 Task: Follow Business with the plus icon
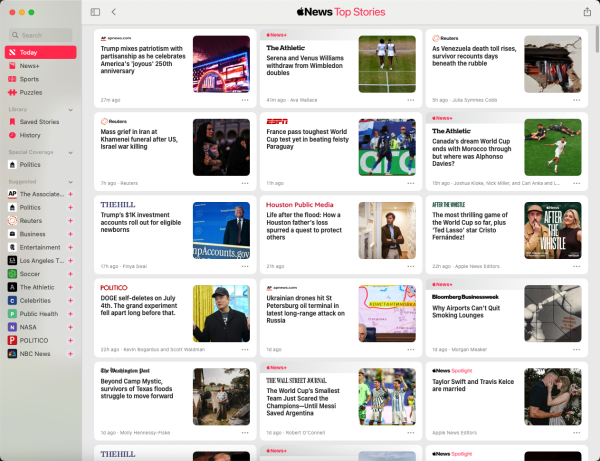point(70,234)
